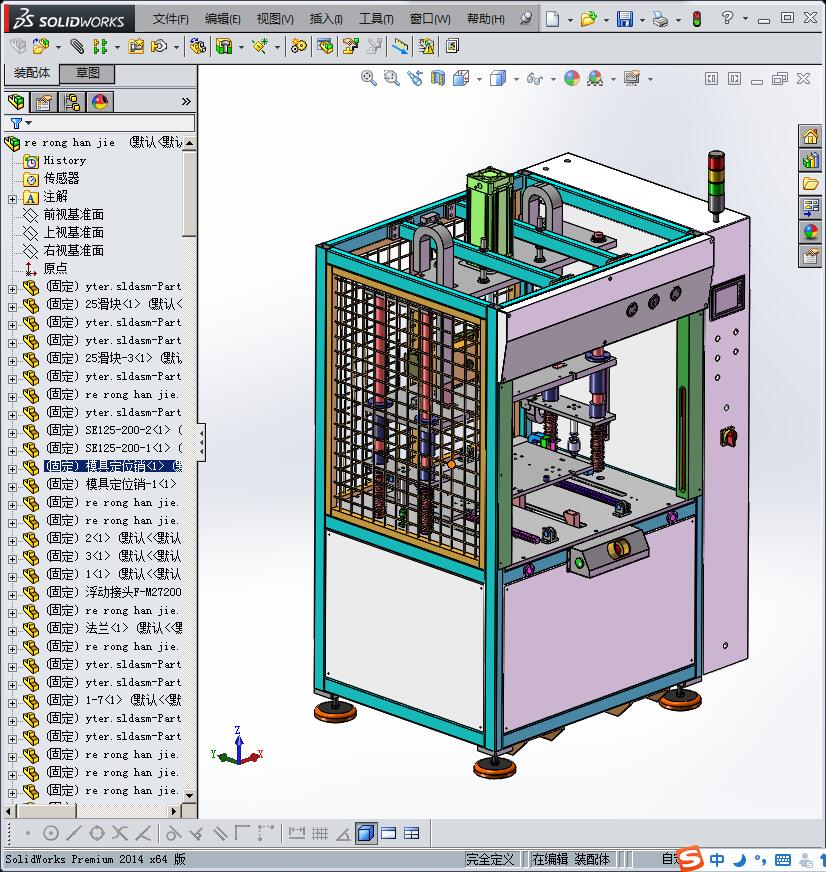Open the 视图(V) menu
The width and height of the screenshot is (826, 872).
275,19
